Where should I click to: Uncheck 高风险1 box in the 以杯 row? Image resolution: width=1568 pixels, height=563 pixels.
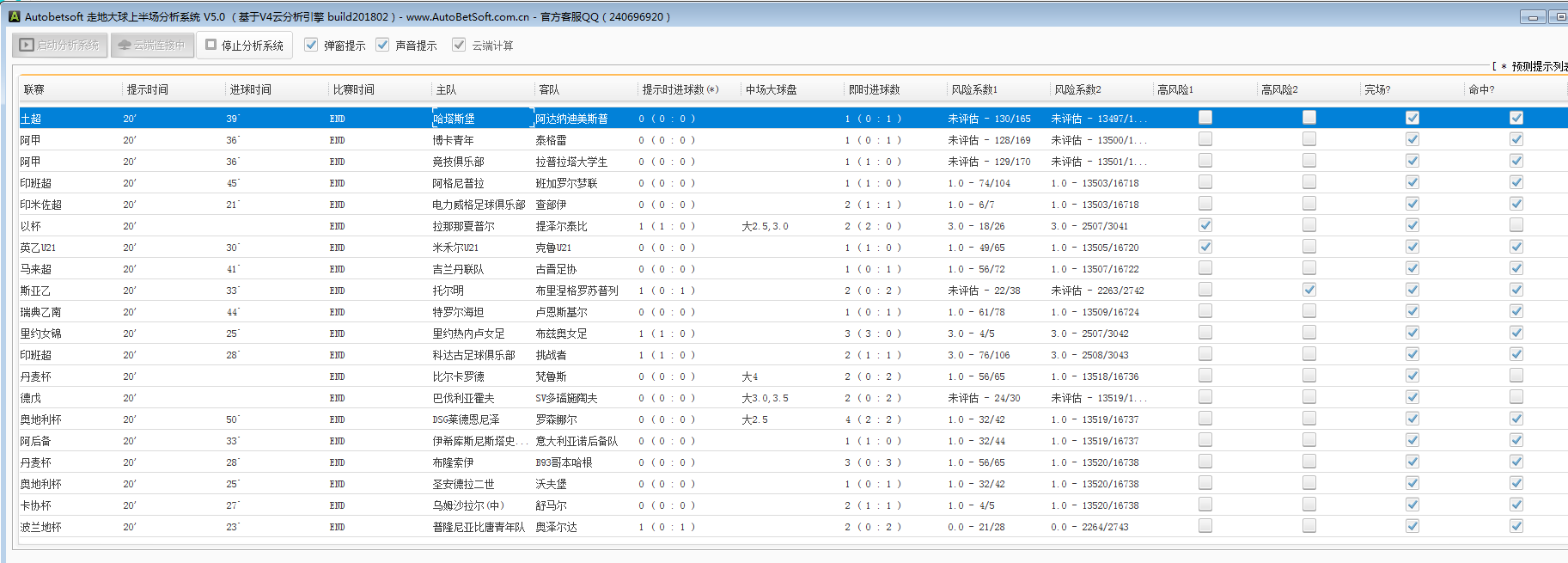1205,225
